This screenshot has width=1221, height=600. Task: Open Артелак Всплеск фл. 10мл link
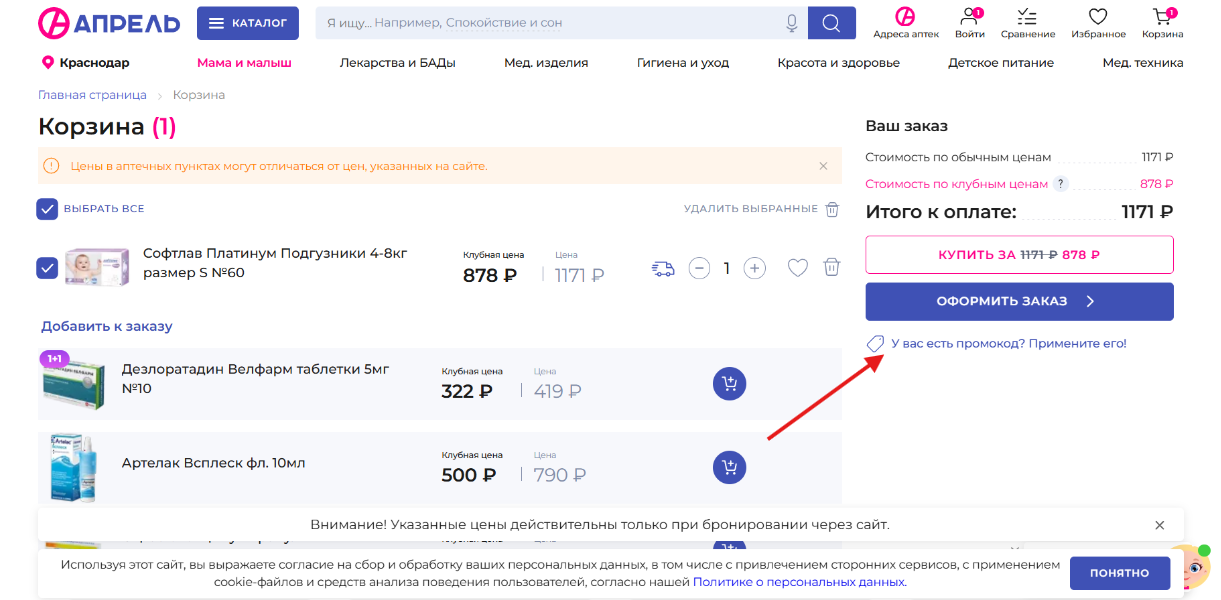[213, 463]
